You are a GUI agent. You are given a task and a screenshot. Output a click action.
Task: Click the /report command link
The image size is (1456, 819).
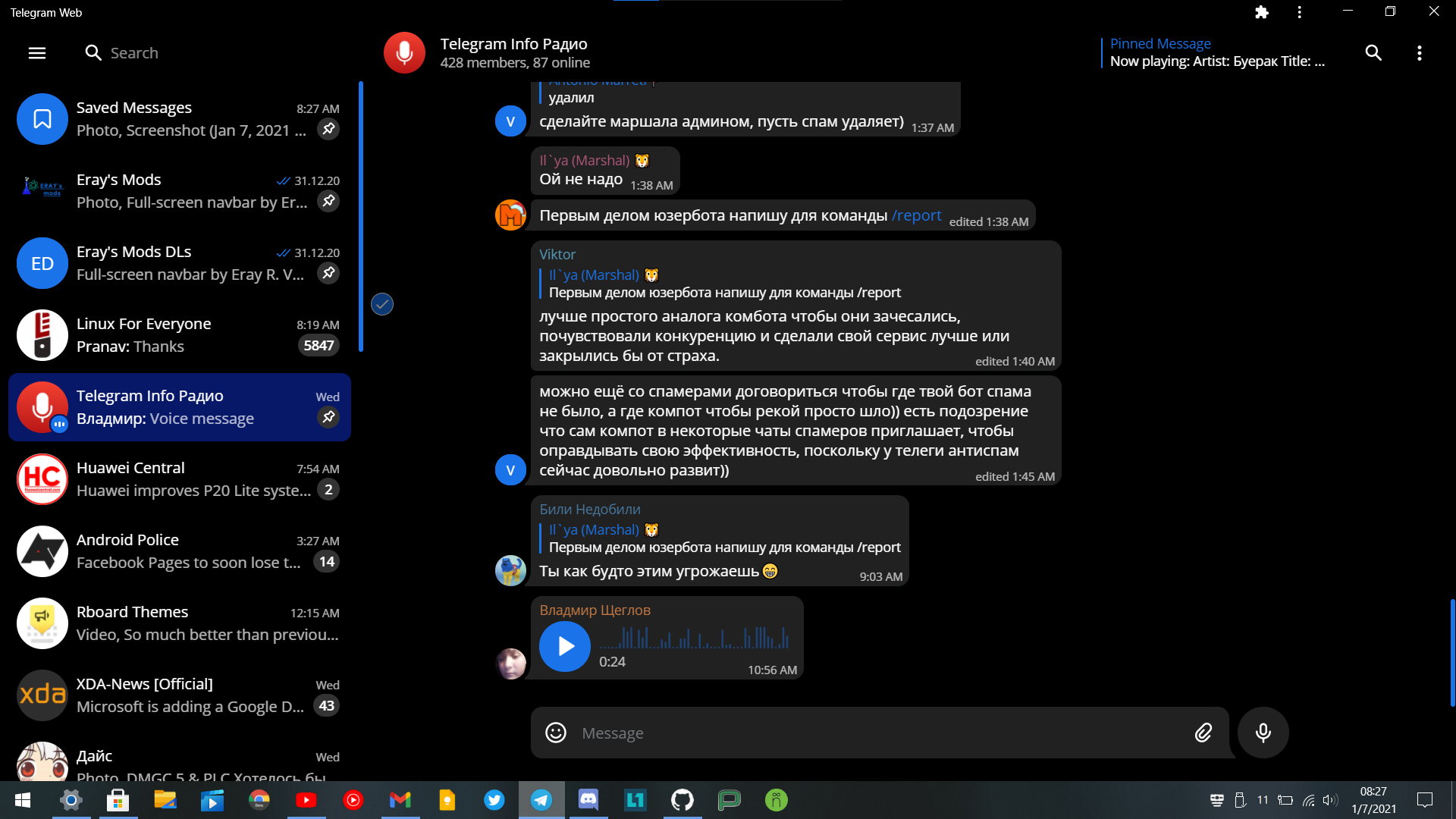click(x=917, y=215)
